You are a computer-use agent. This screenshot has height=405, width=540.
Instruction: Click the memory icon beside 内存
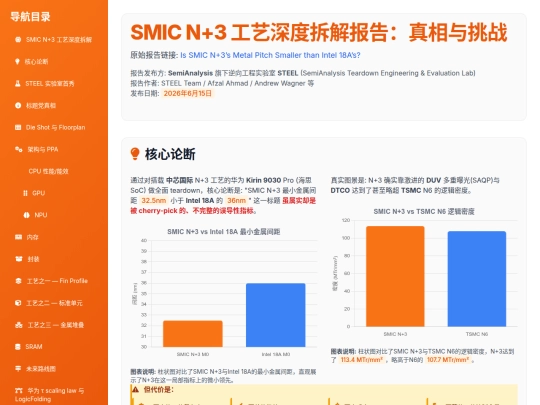point(19,237)
